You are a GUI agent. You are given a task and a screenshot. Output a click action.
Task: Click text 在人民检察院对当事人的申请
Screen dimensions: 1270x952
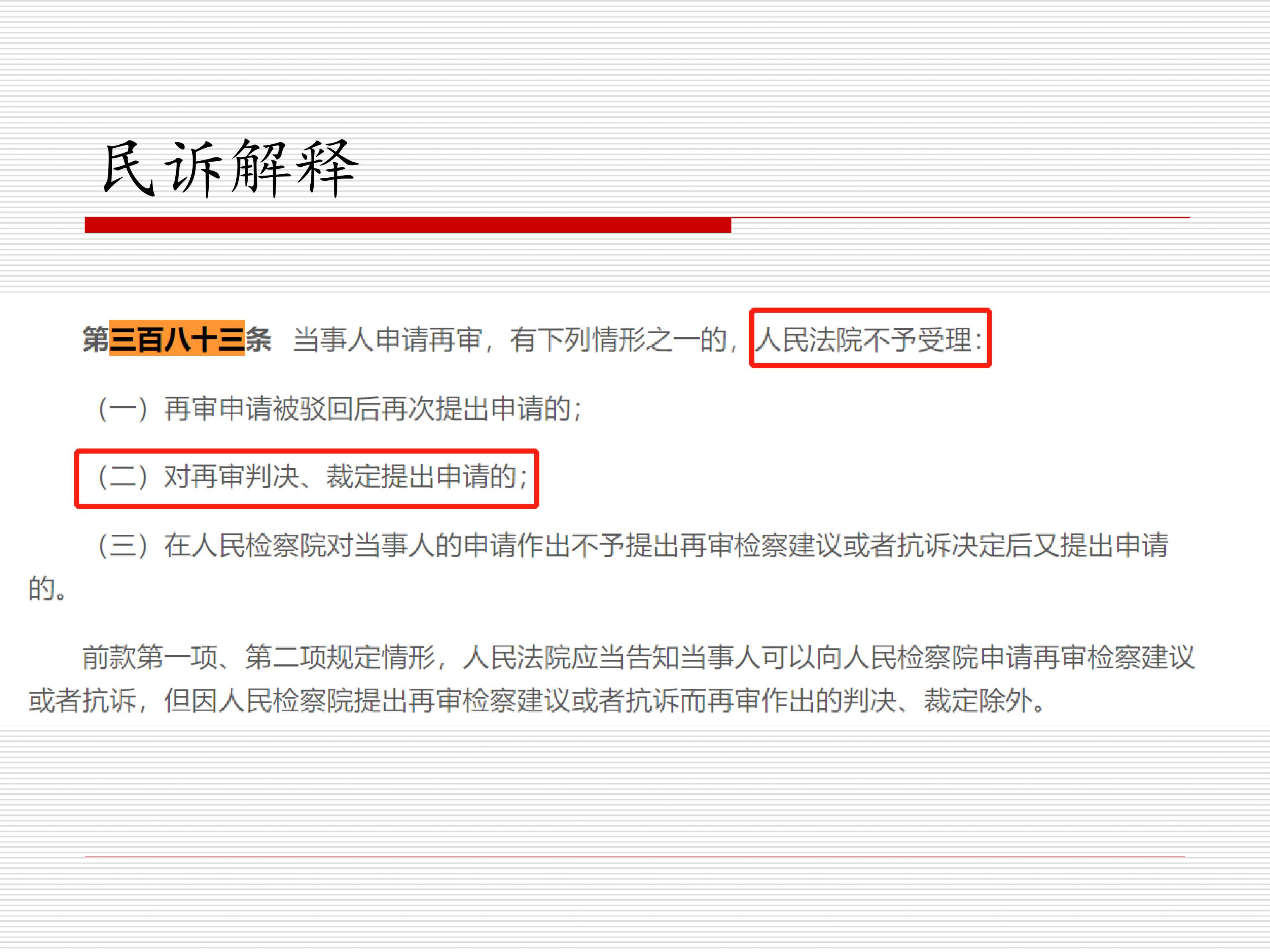click(340, 545)
